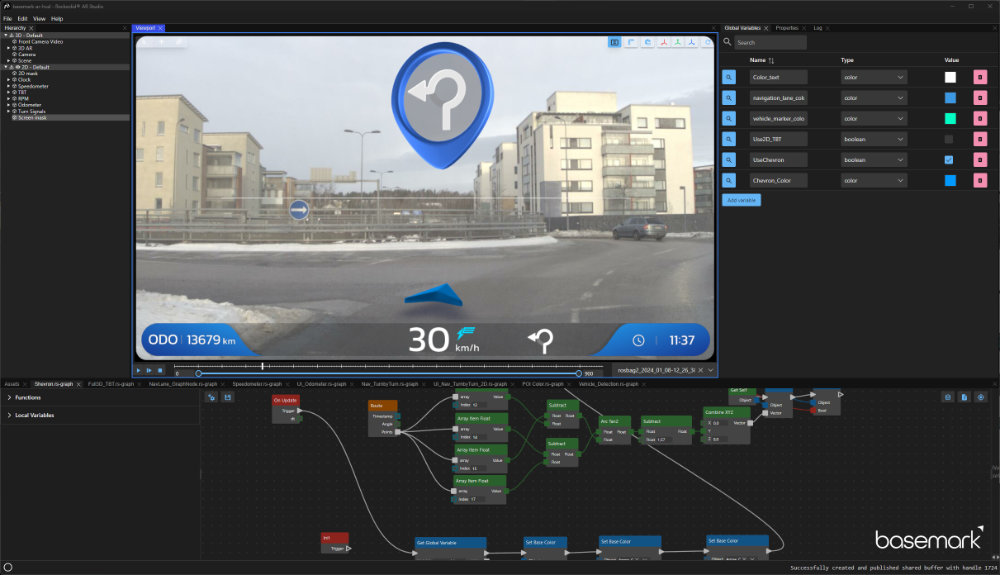Click the play button under the viewport
The width and height of the screenshot is (1000, 575).
click(x=139, y=371)
